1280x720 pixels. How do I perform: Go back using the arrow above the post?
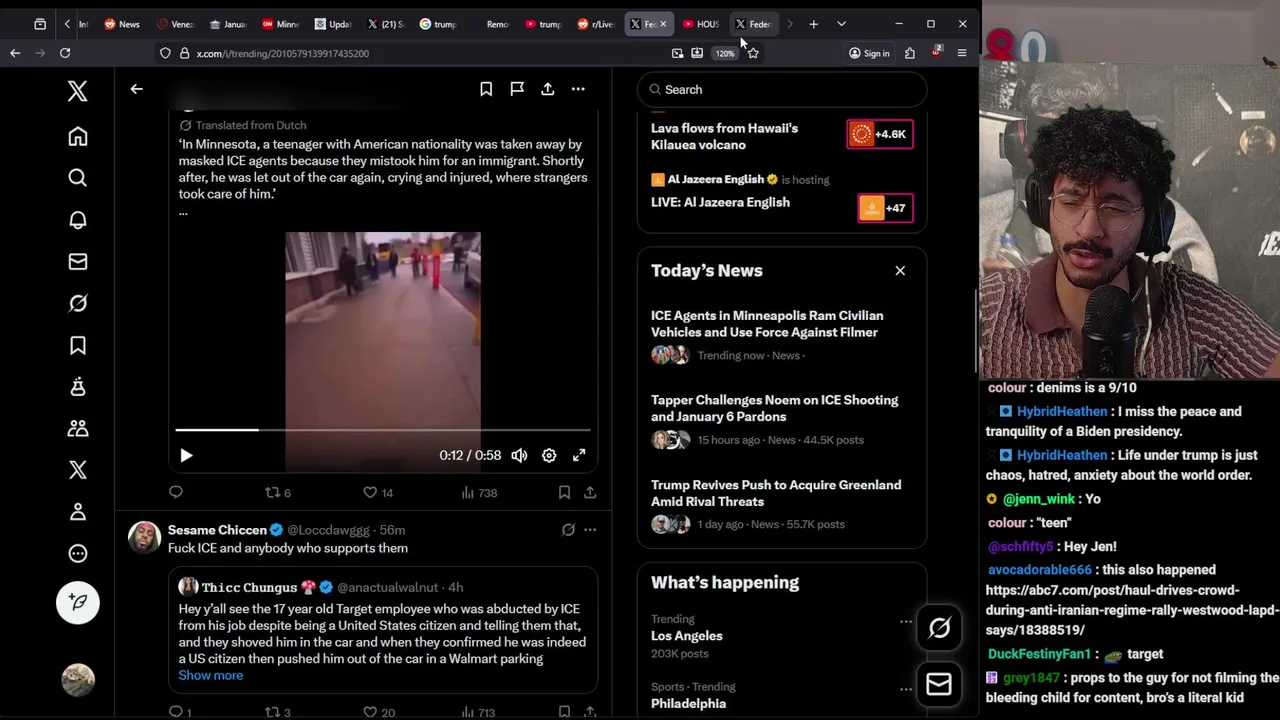coord(136,89)
